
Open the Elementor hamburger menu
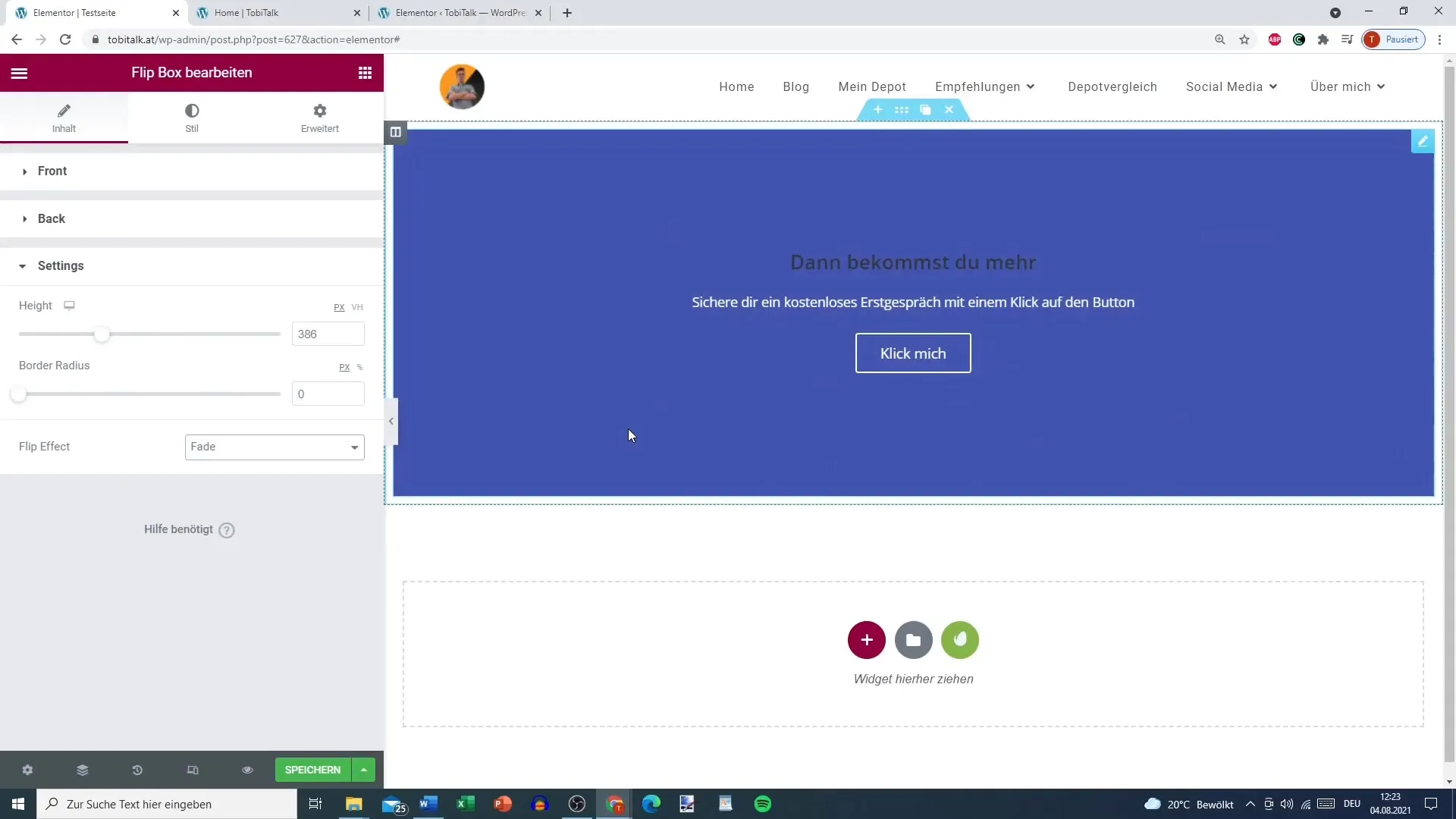[x=19, y=73]
